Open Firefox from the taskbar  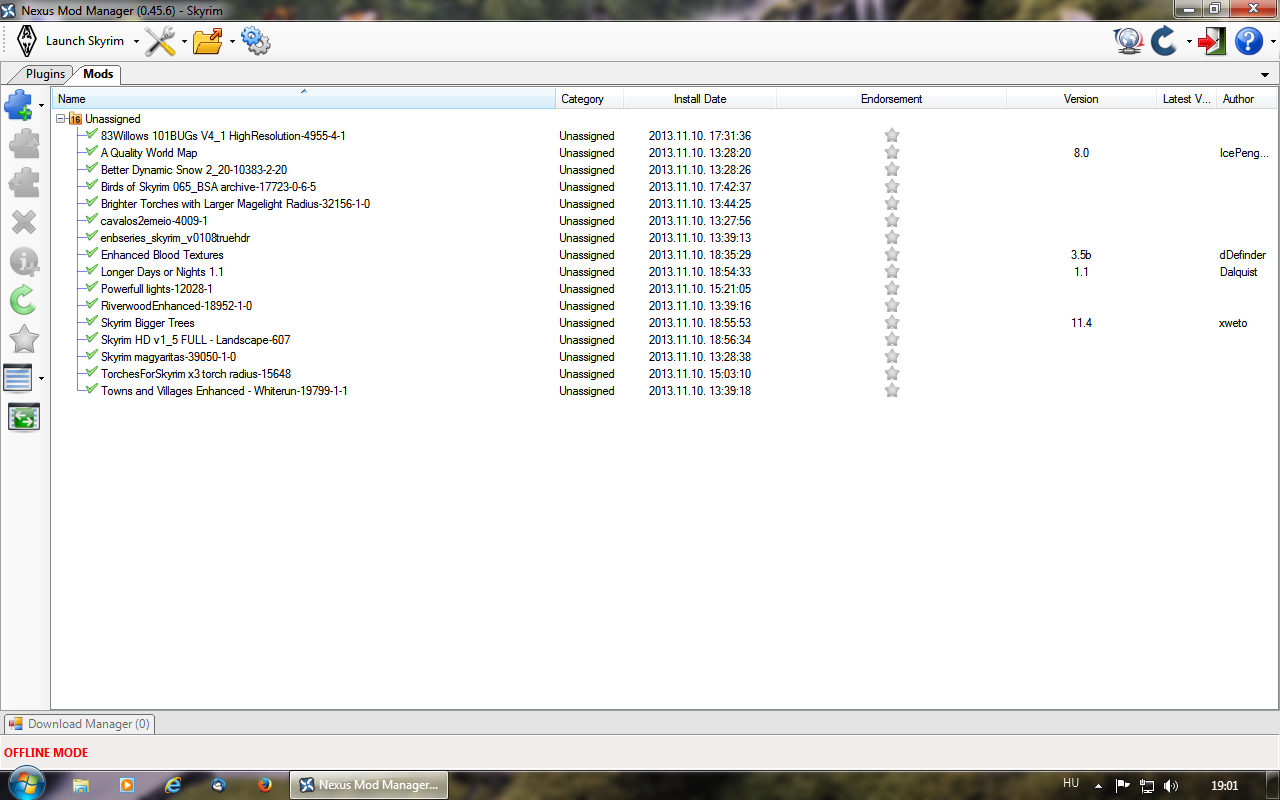click(x=265, y=785)
